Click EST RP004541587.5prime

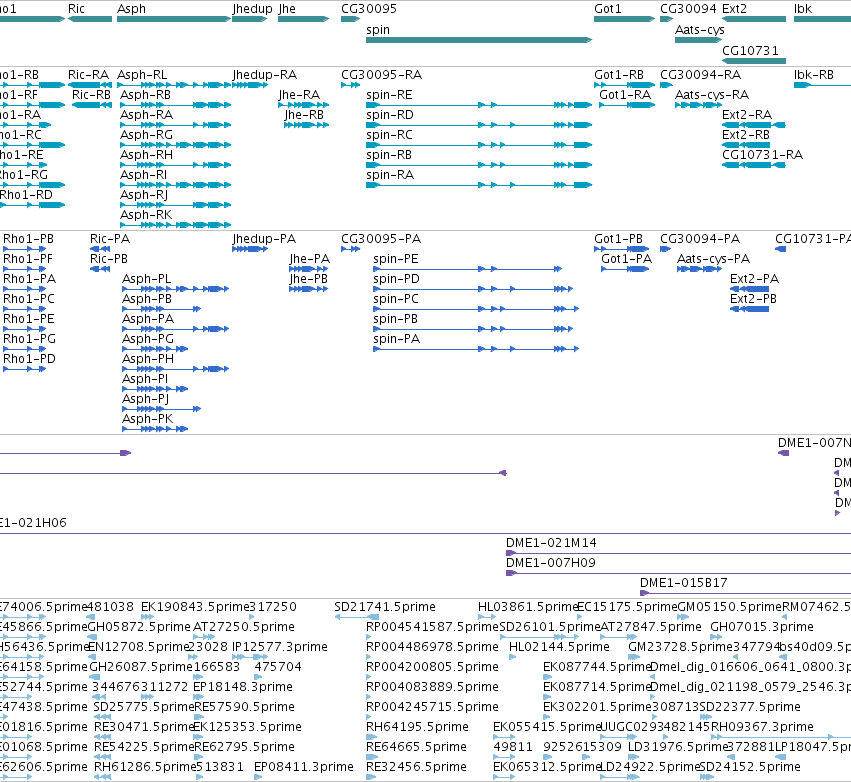[370, 637]
